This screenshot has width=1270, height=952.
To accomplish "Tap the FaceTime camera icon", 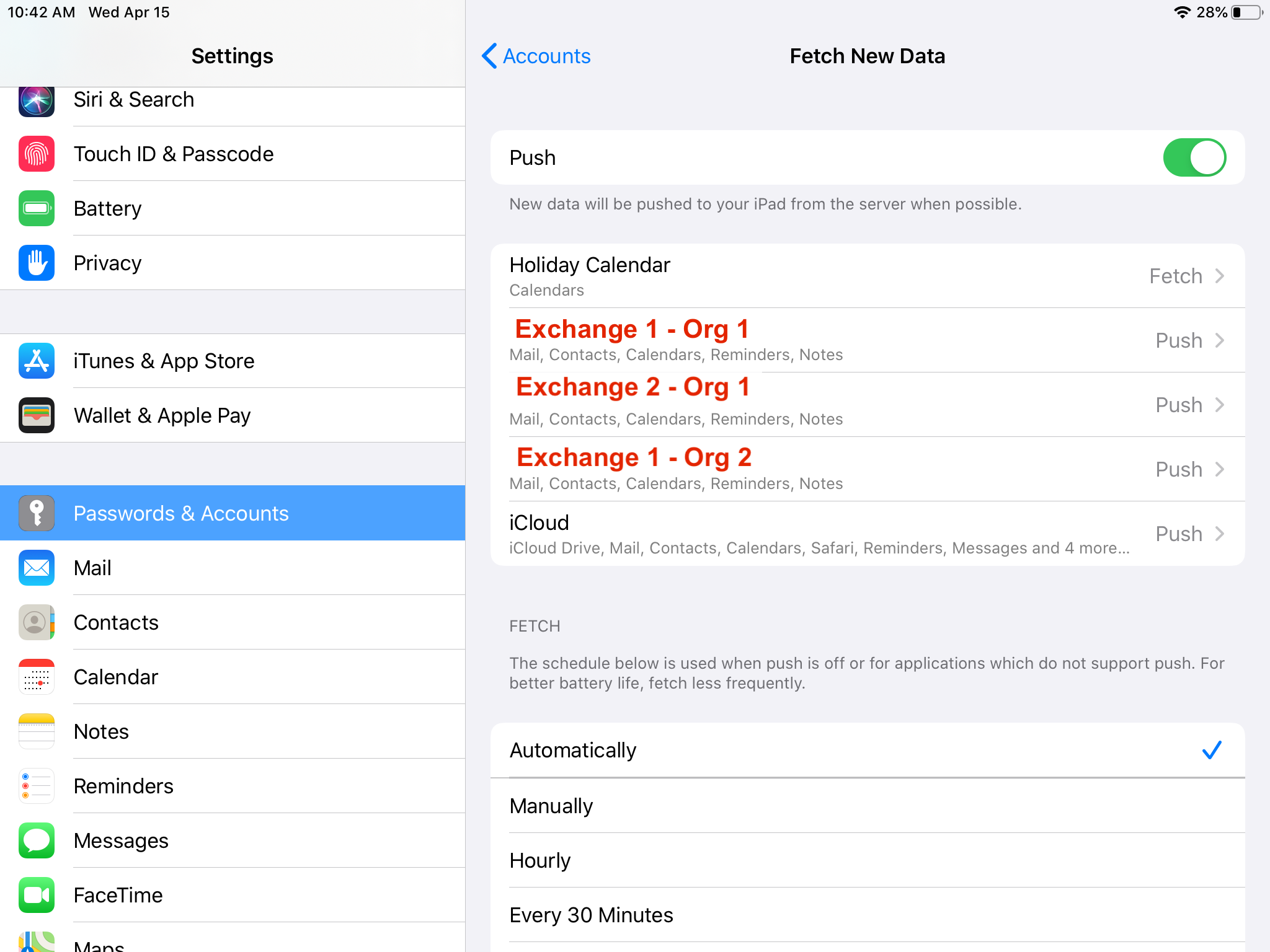I will click(x=37, y=896).
